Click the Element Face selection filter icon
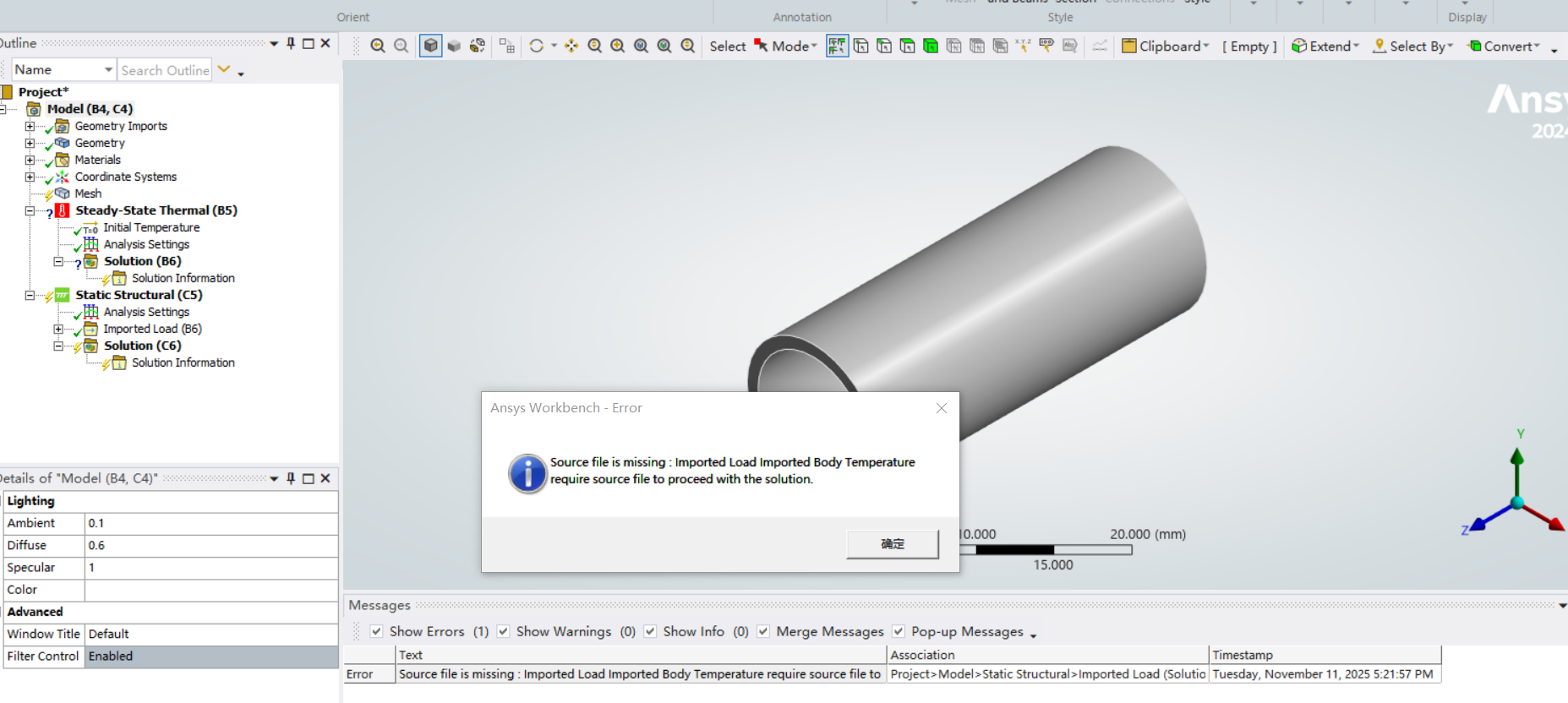1568x703 pixels. pyautogui.click(x=977, y=46)
